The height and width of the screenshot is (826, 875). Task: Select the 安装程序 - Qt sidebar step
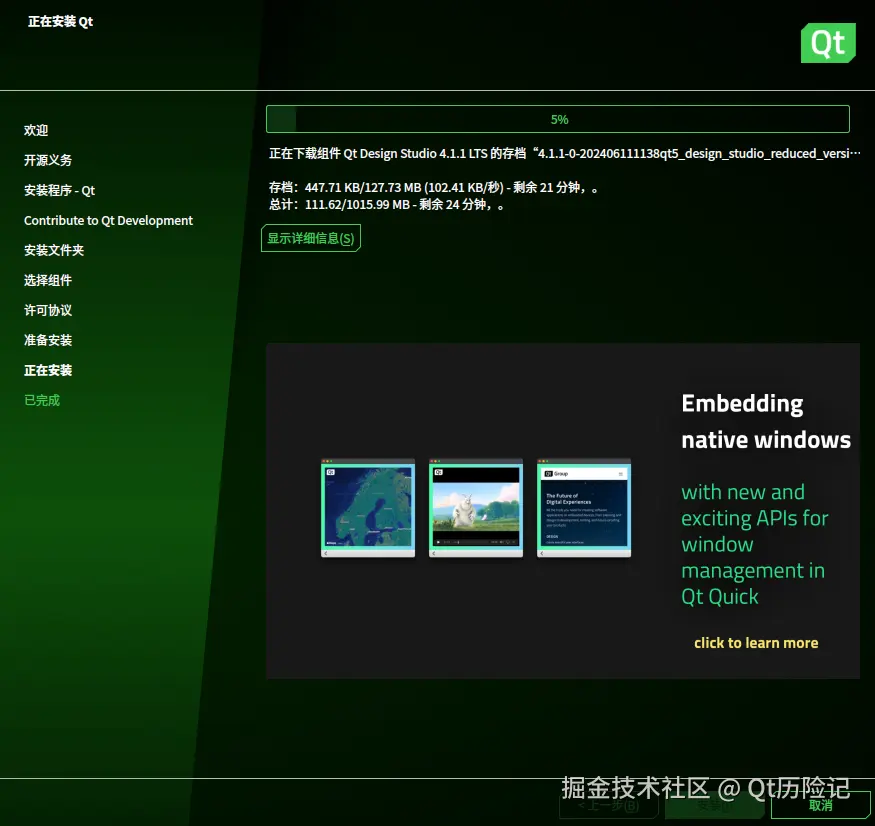click(x=59, y=190)
